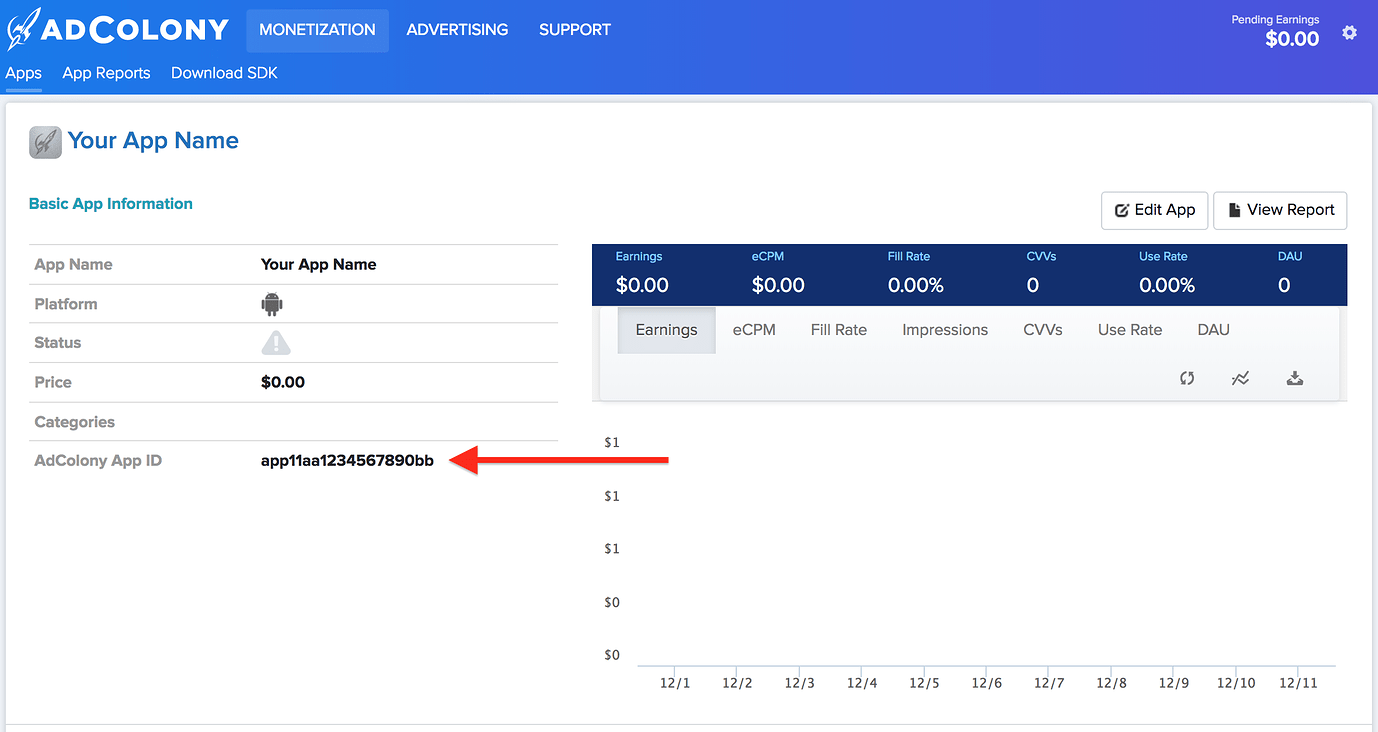Refresh the earnings chart data
The height and width of the screenshot is (732, 1378).
[1187, 378]
